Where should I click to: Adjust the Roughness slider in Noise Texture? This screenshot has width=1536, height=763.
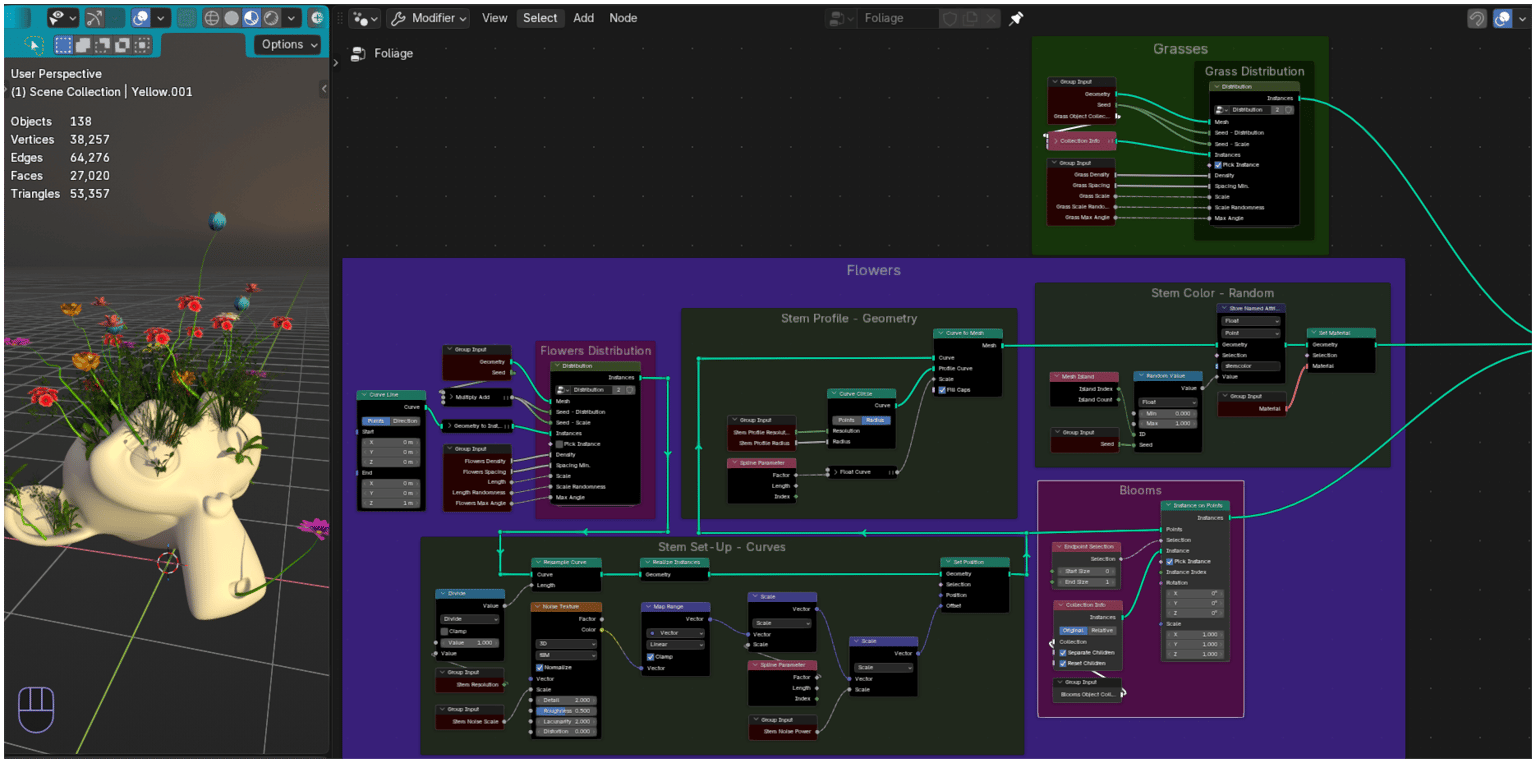tap(566, 711)
